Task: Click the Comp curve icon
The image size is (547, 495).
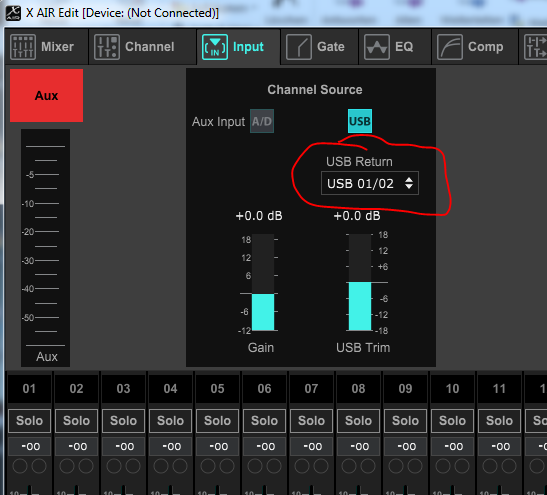Action: 450,47
